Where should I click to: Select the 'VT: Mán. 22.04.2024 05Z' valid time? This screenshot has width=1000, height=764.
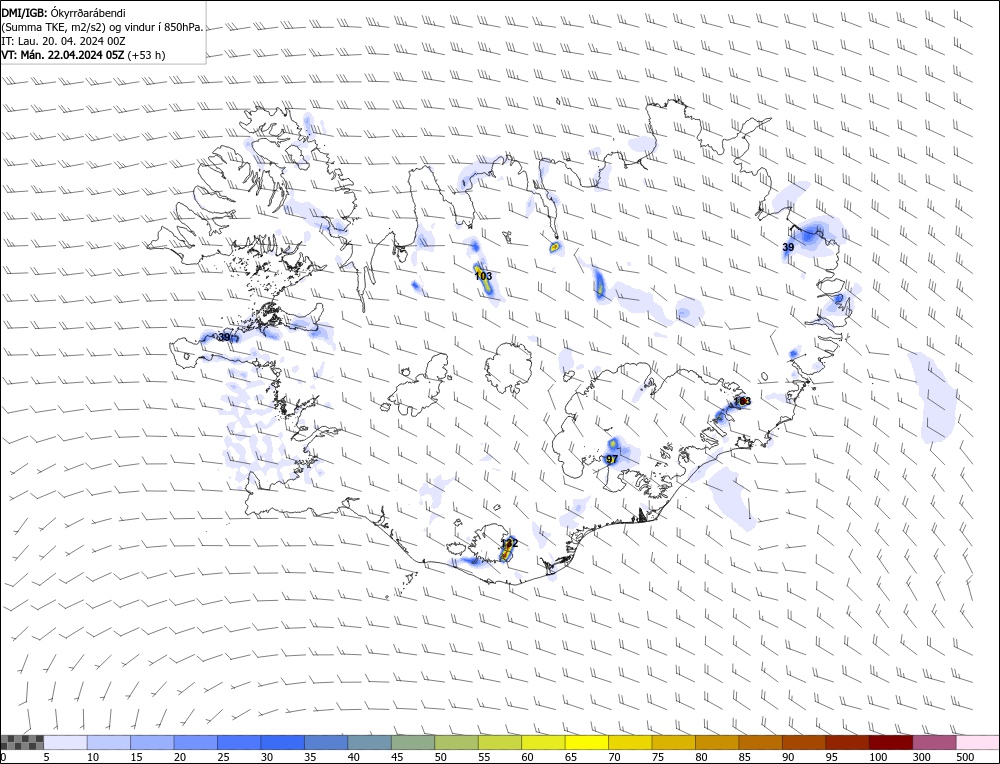point(63,55)
